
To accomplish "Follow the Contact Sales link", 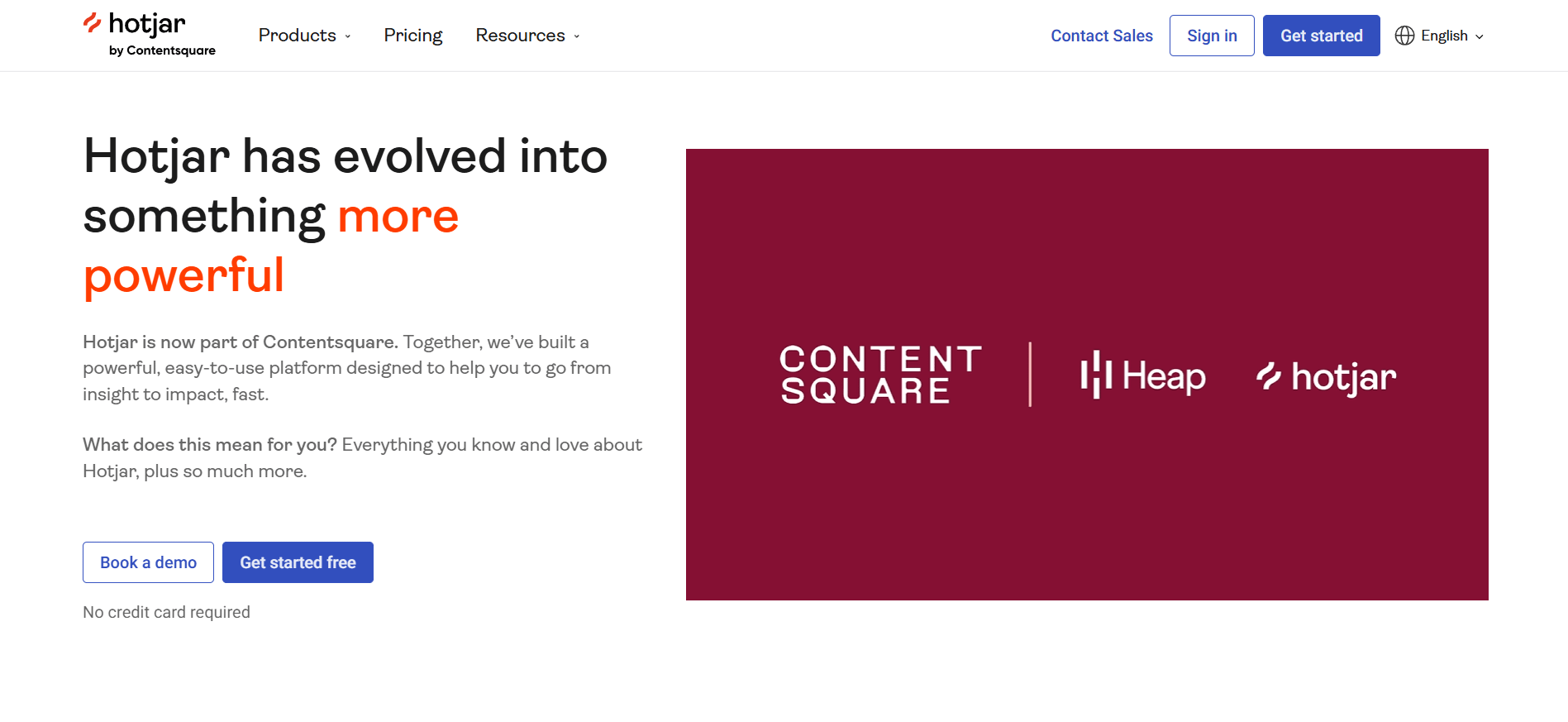I will pyautogui.click(x=1101, y=36).
